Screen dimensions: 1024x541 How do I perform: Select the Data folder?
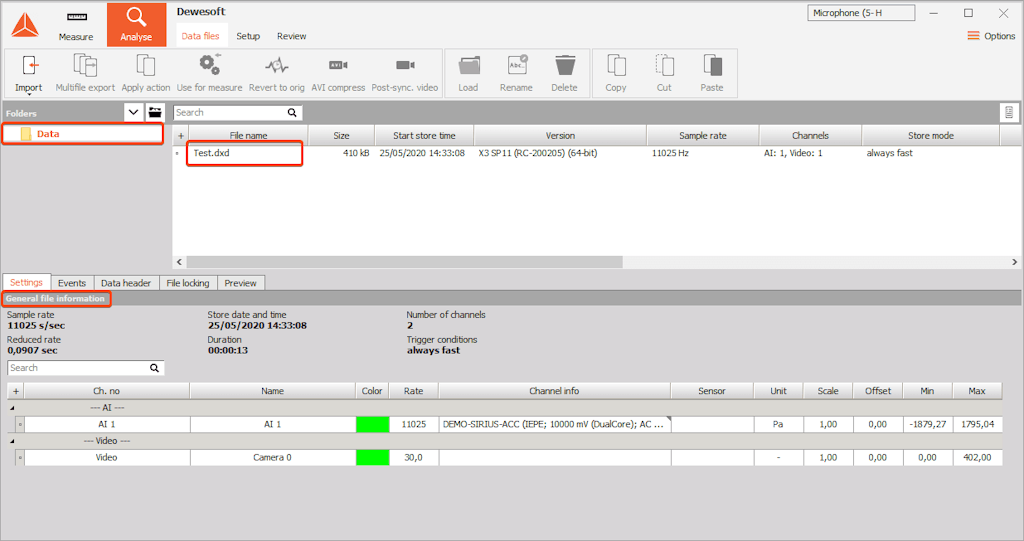coord(83,134)
